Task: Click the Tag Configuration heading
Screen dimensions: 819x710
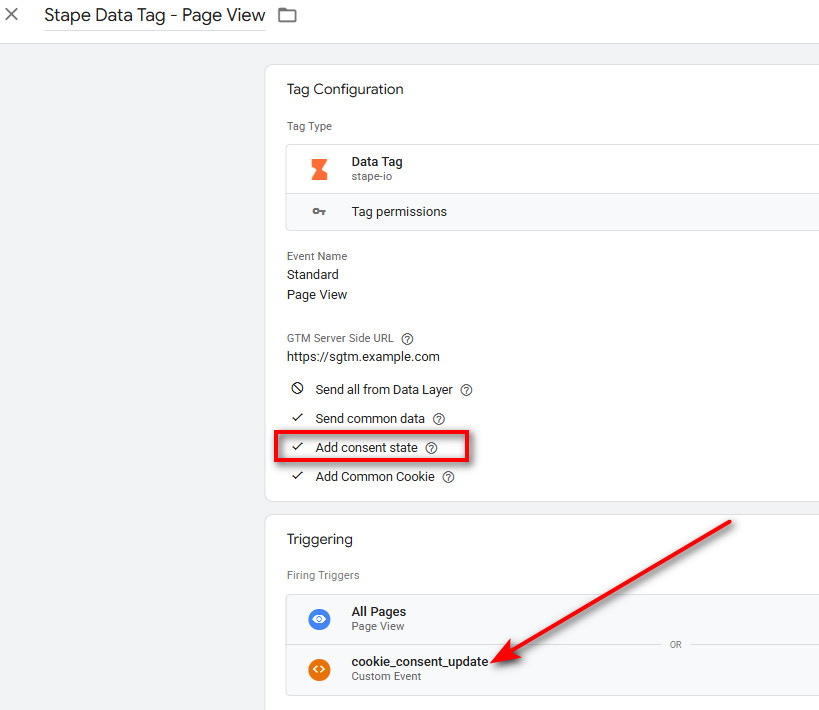Action: (345, 89)
